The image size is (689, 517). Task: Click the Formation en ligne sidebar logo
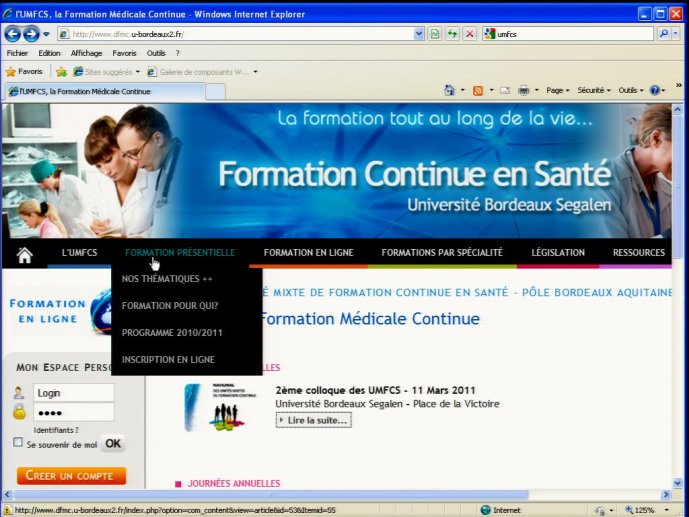pyautogui.click(x=59, y=311)
